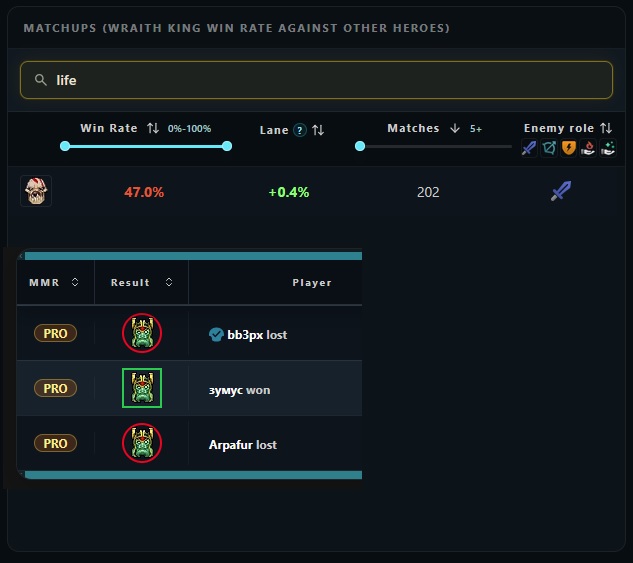633x563 pixels.
Task: Sort the table by Result column
Action: [x=141, y=283]
